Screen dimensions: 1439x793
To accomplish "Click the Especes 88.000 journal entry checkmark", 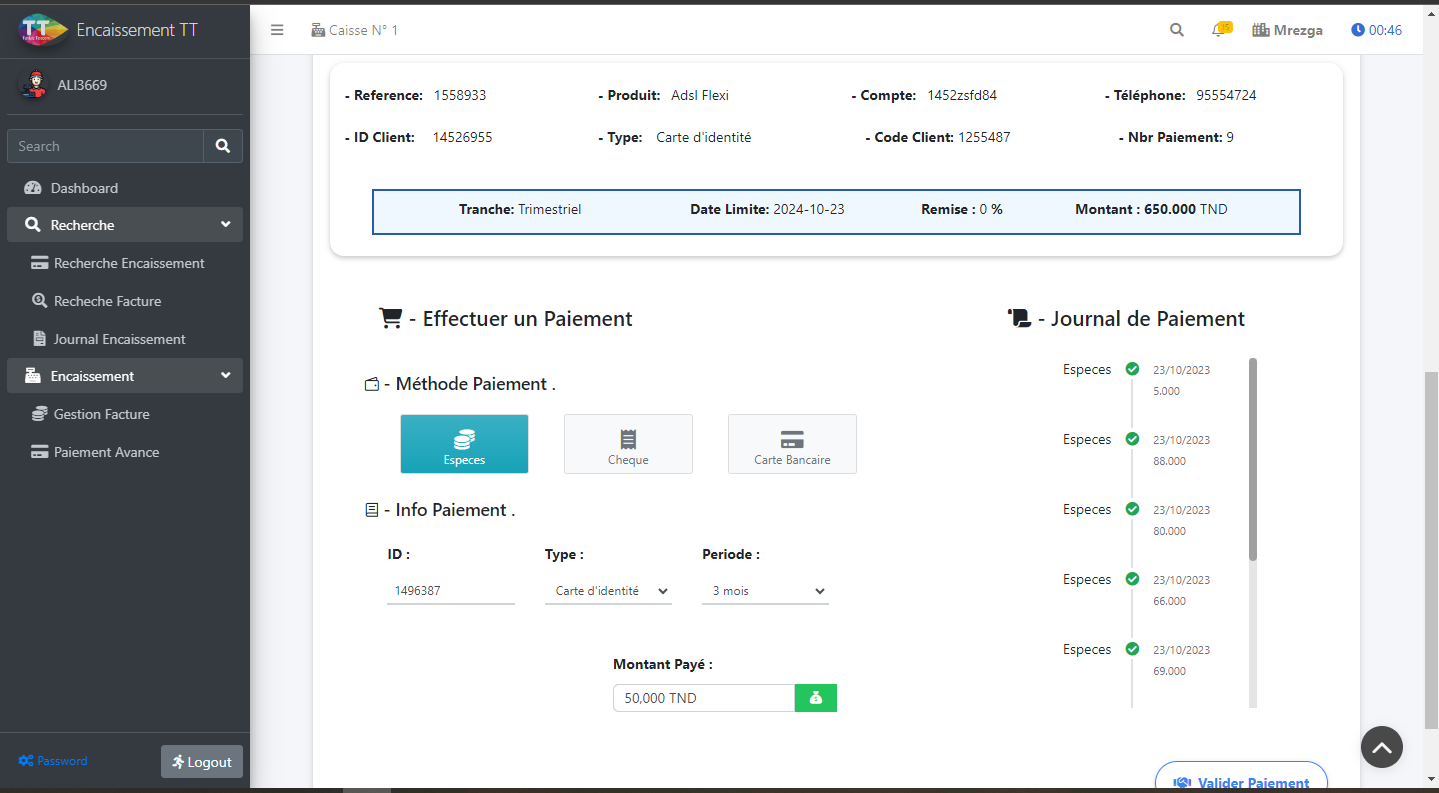I will [1132, 439].
